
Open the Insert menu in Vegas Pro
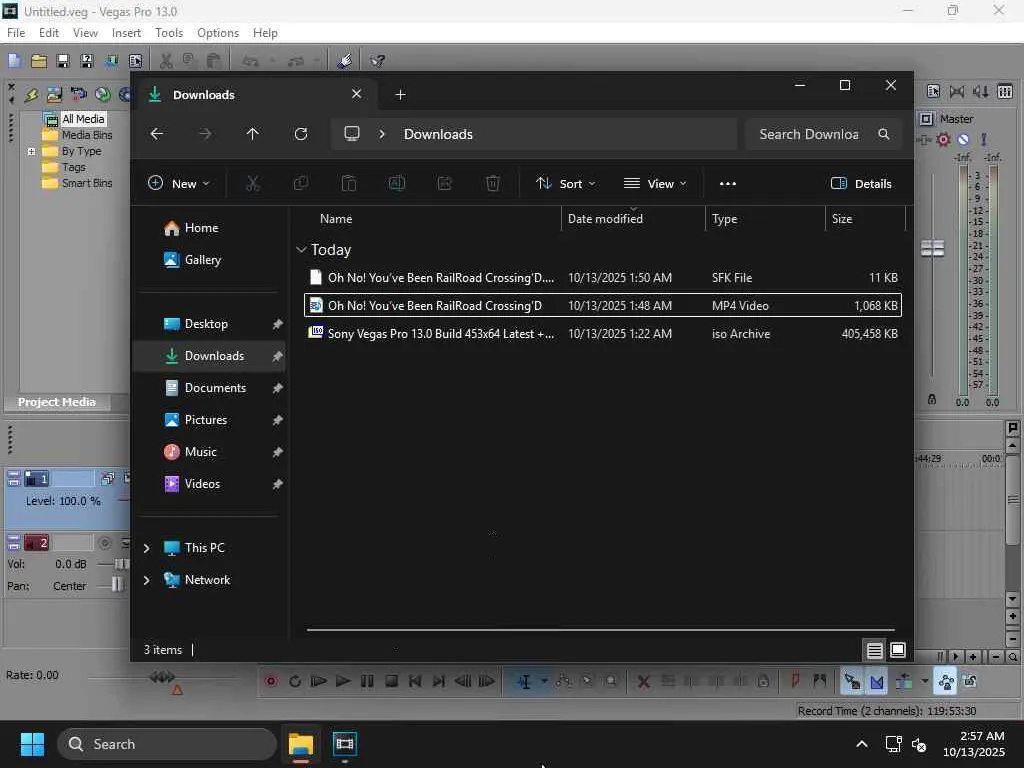point(126,33)
